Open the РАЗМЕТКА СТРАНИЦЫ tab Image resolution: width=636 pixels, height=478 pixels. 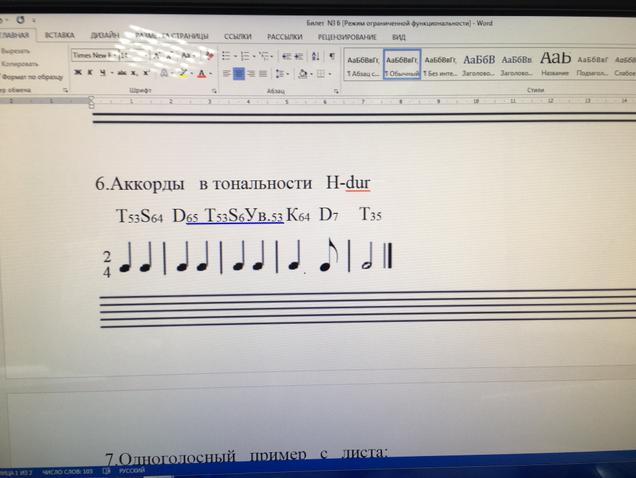[x=172, y=36]
